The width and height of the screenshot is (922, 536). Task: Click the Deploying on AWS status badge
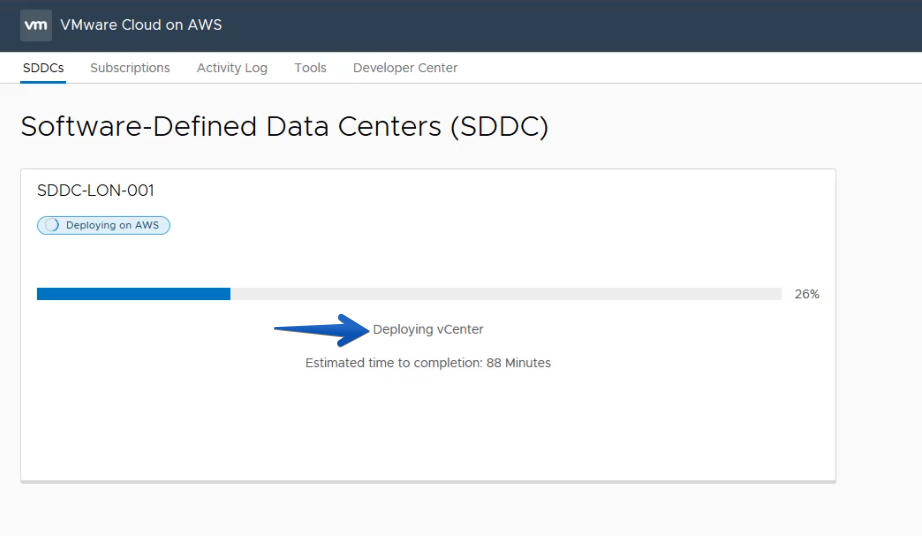point(103,225)
